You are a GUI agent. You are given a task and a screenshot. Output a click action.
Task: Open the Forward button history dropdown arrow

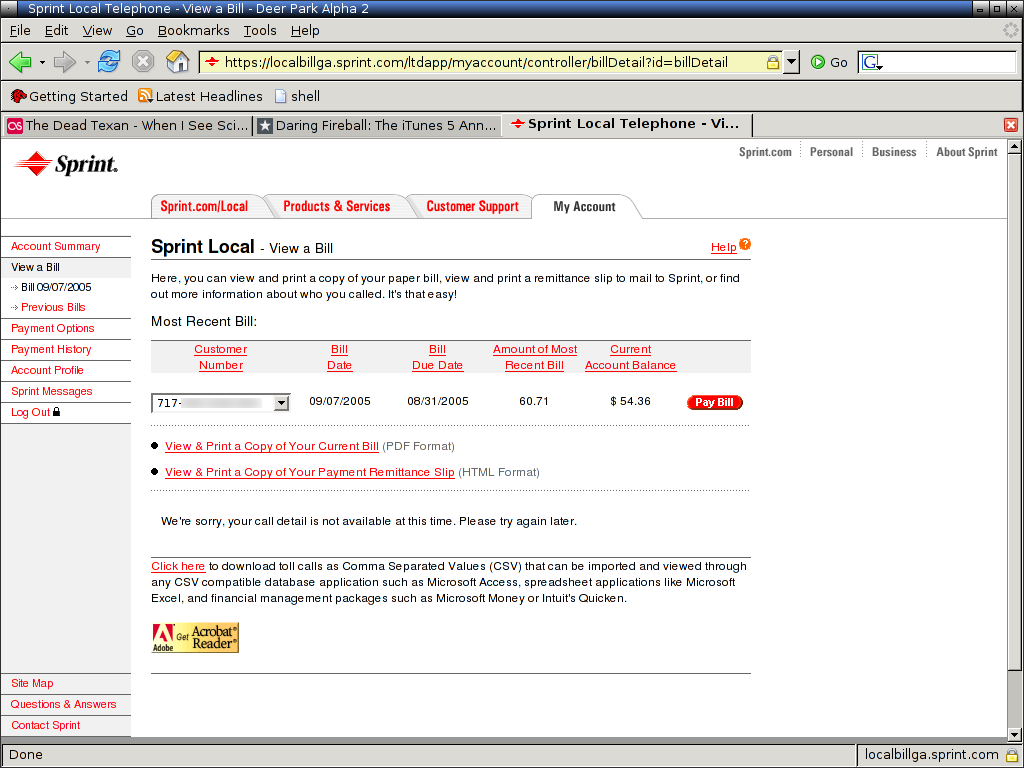coord(87,63)
